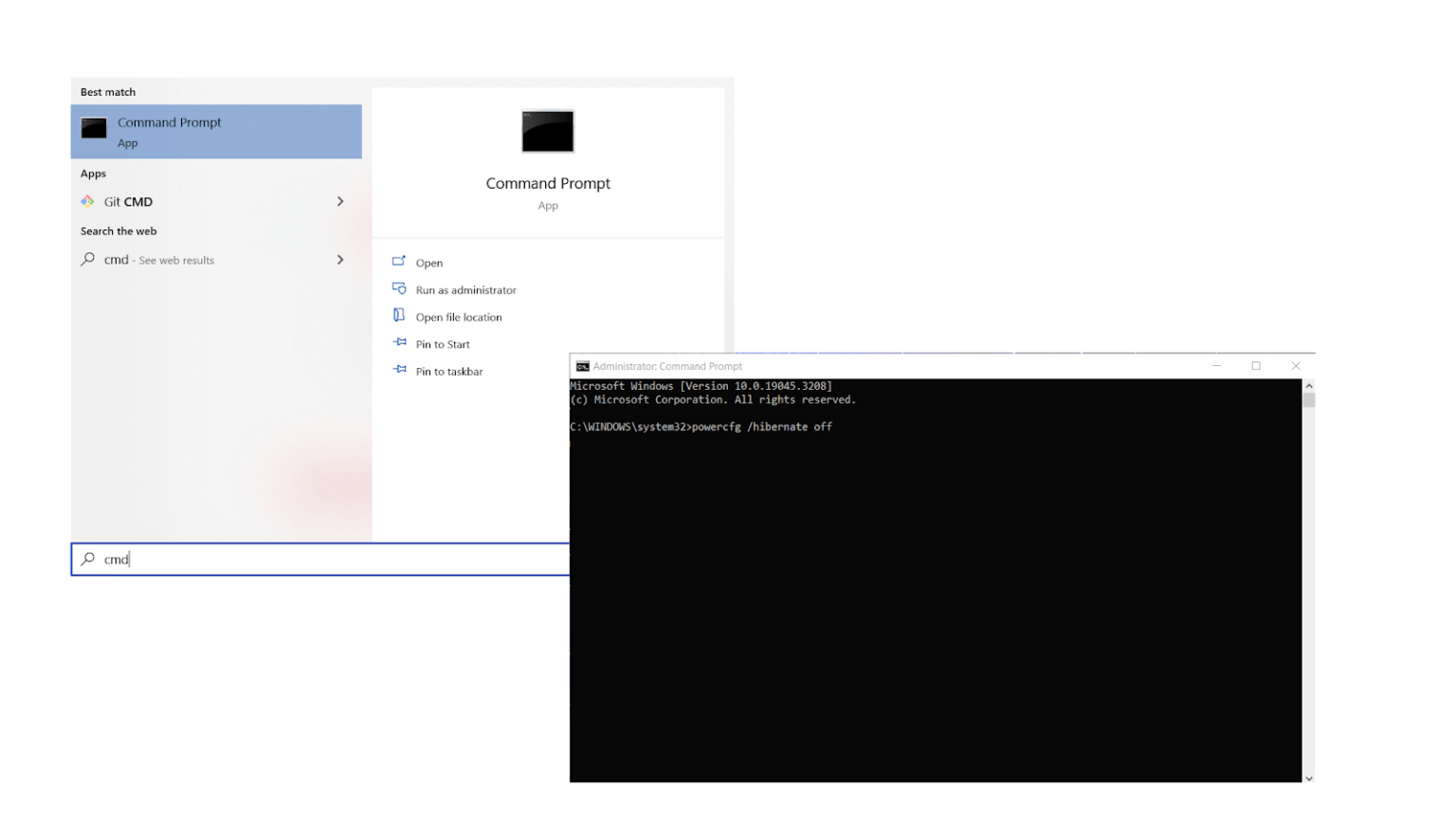
Task: Expand the Git CMD search result
Action: point(340,201)
